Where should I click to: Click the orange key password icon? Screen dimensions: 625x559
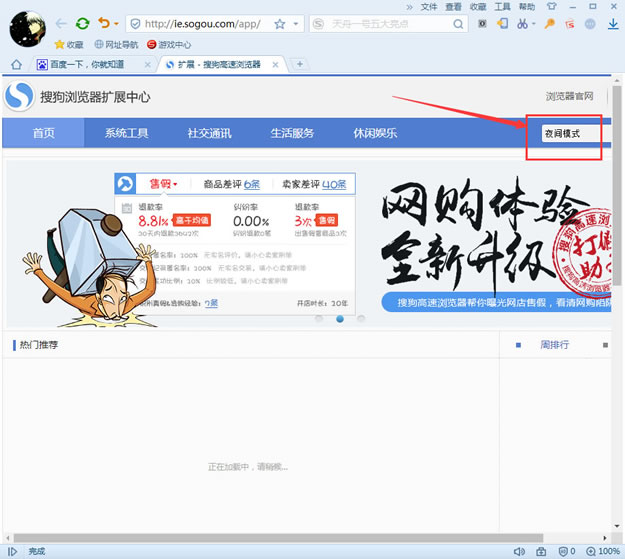[x=550, y=24]
